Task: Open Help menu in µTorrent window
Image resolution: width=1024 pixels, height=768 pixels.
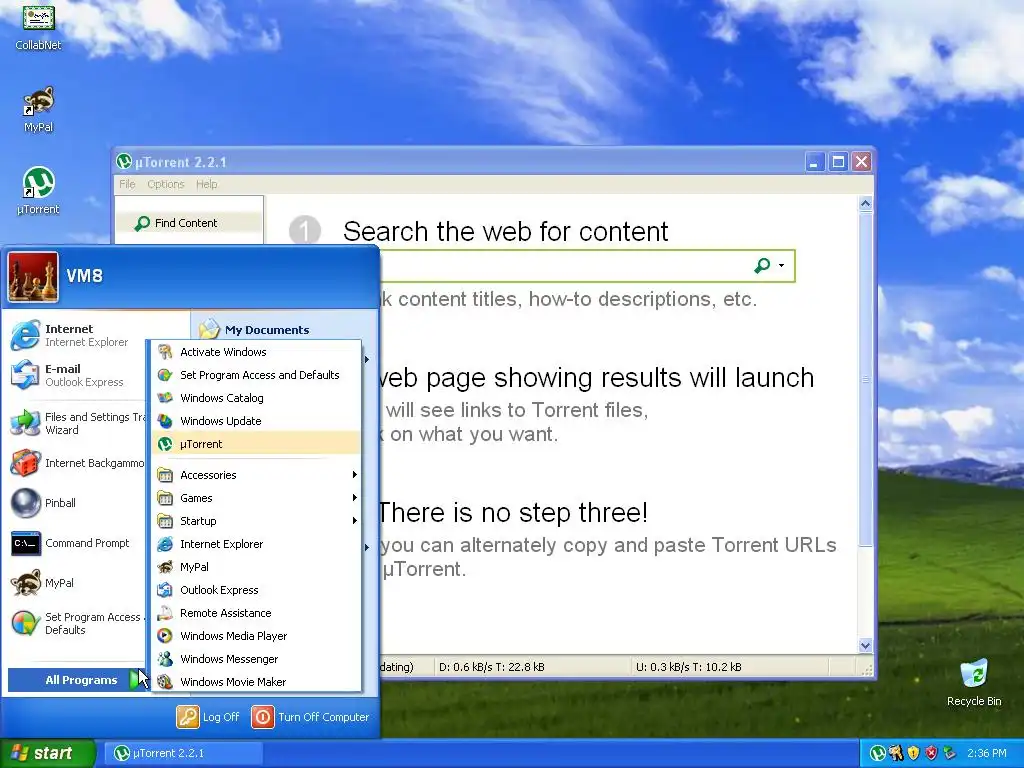Action: 206,184
